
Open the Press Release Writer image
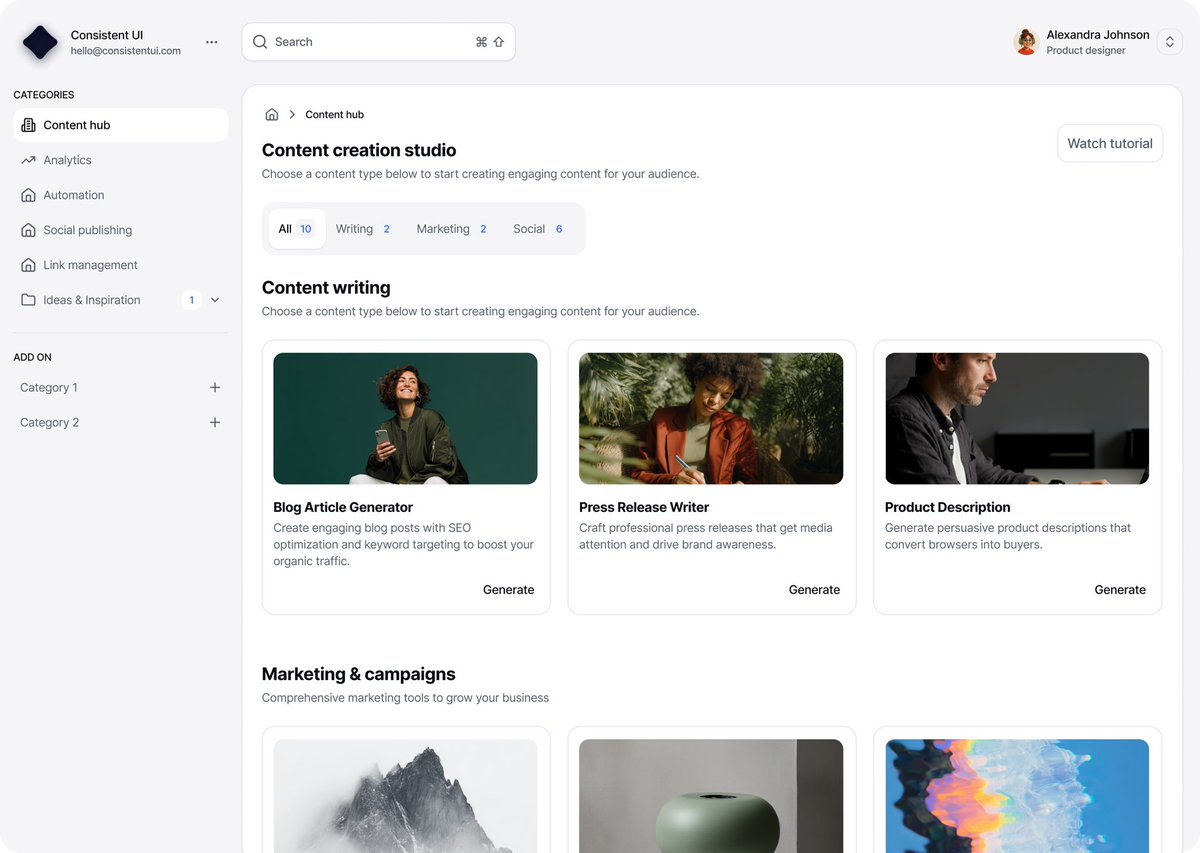[x=711, y=419]
